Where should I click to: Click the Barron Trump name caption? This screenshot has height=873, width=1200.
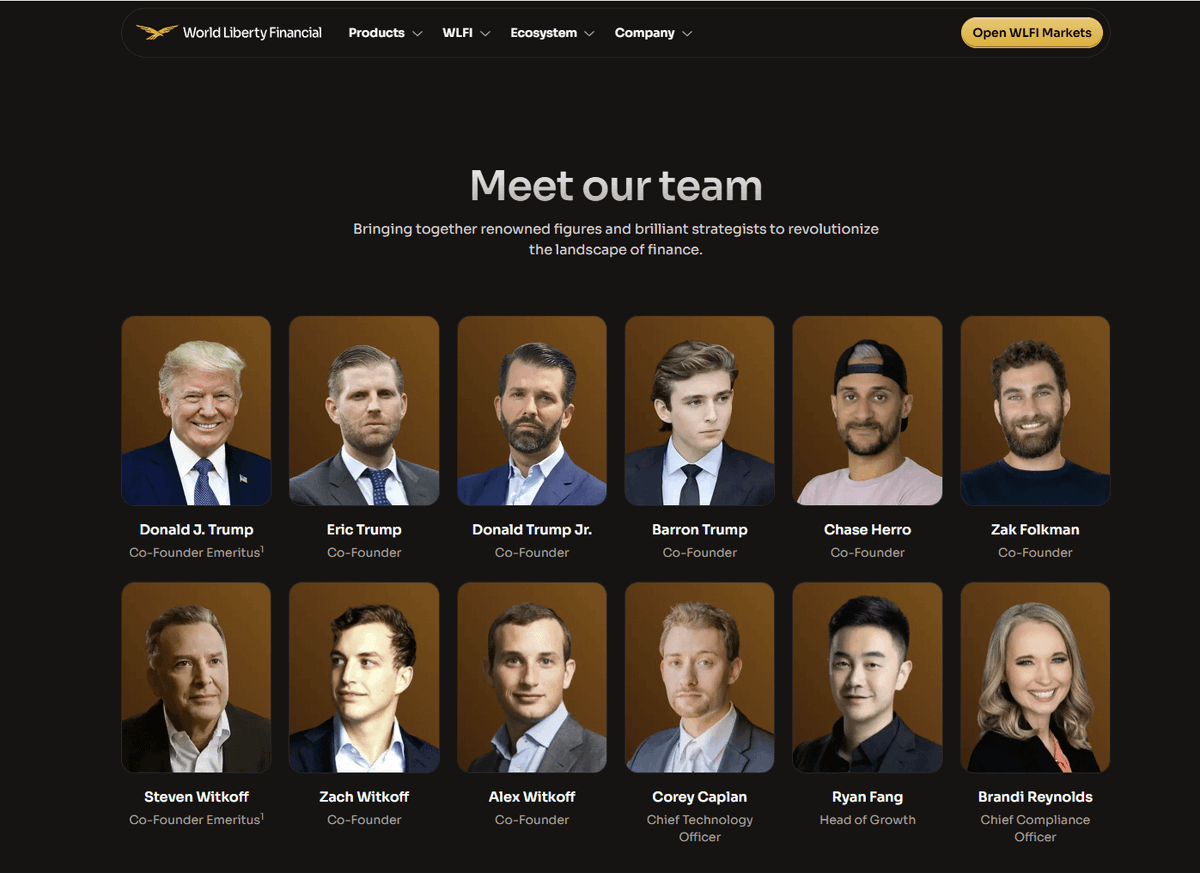click(x=699, y=530)
